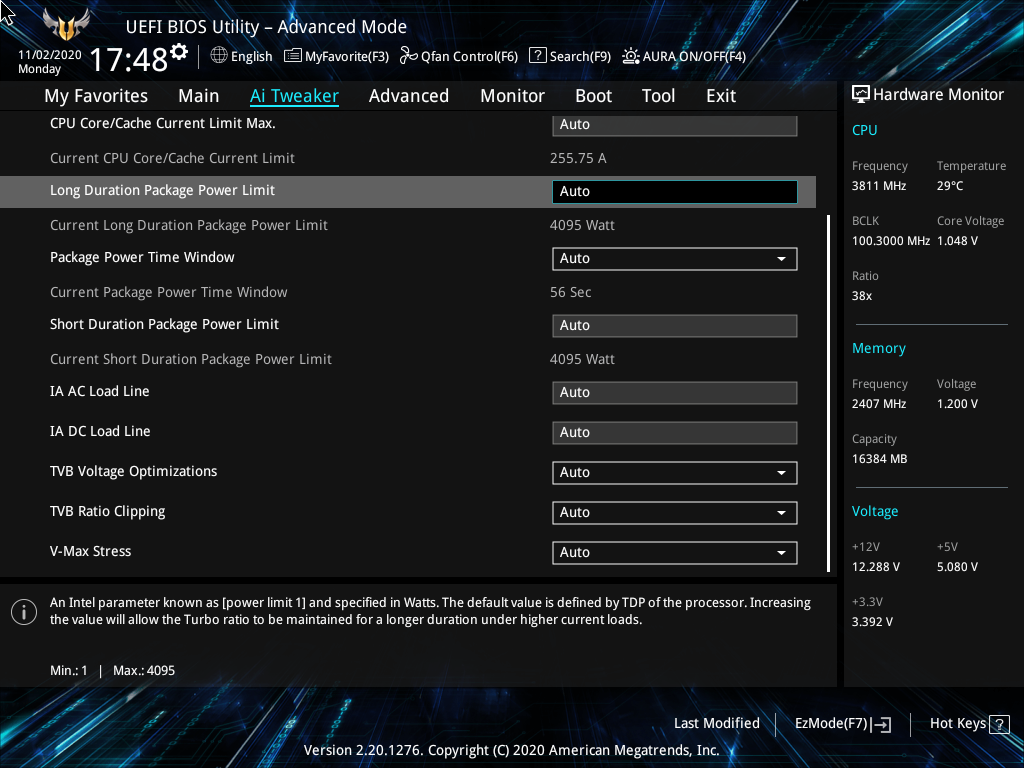
Task: Click the Hot Keys question mark icon
Action: pyautogui.click(x=999, y=724)
